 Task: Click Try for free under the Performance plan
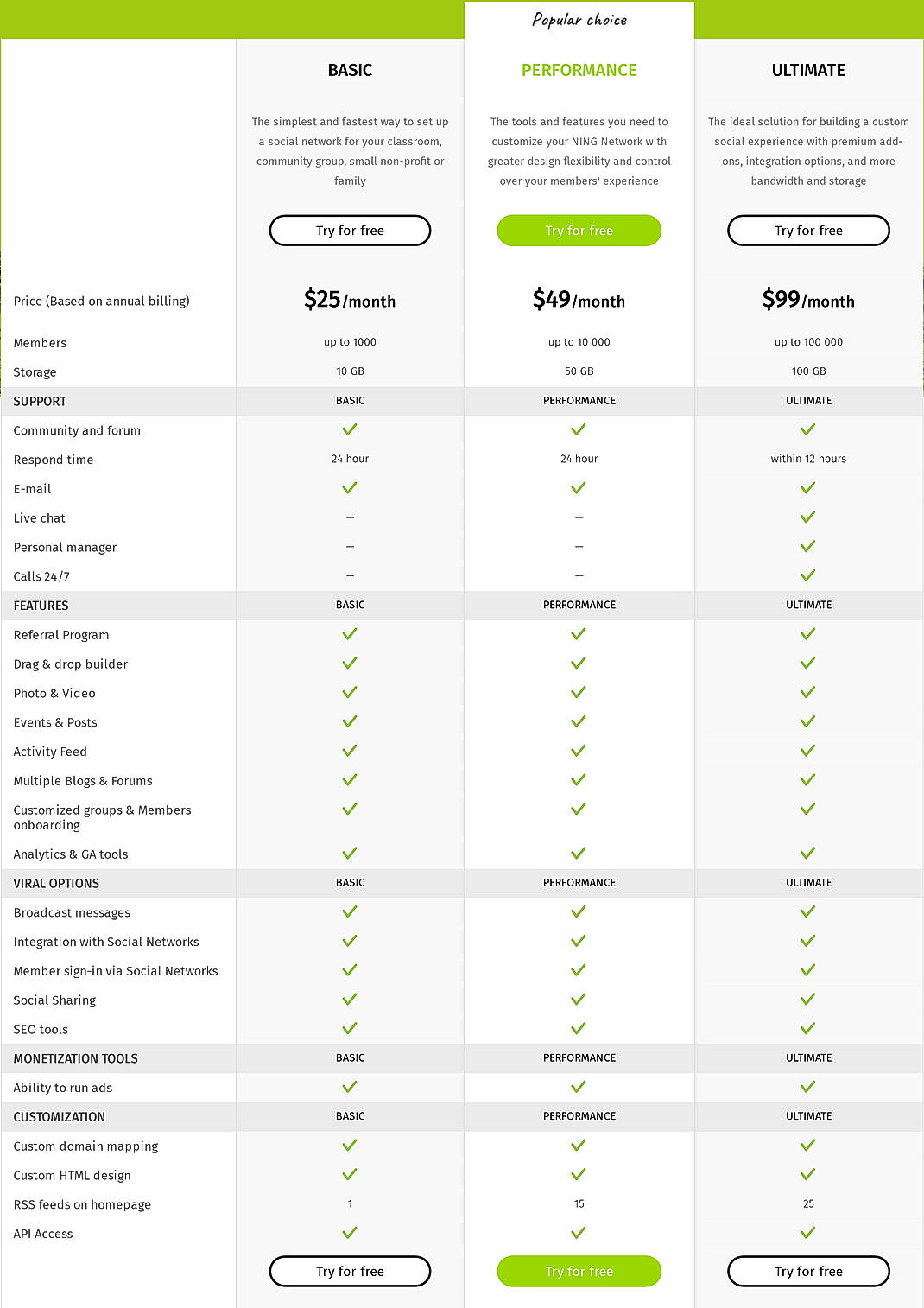pyautogui.click(x=579, y=230)
